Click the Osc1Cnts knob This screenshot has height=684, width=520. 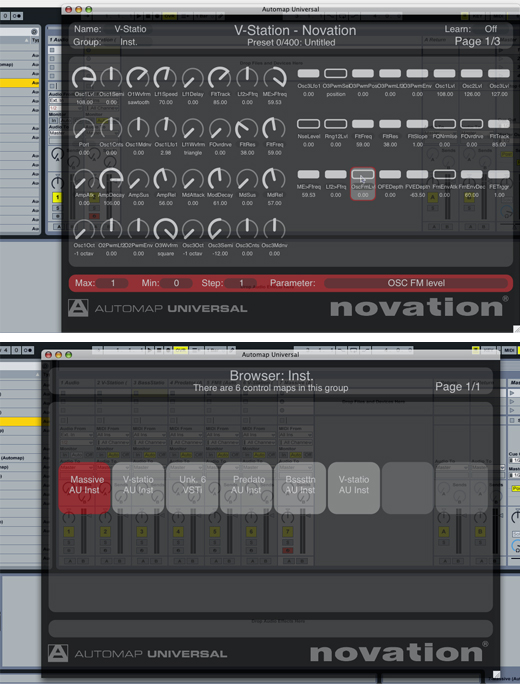pos(111,129)
